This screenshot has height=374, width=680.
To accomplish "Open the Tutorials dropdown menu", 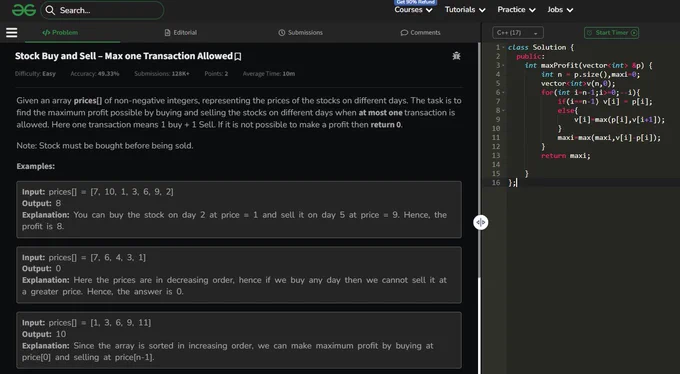I will [465, 10].
